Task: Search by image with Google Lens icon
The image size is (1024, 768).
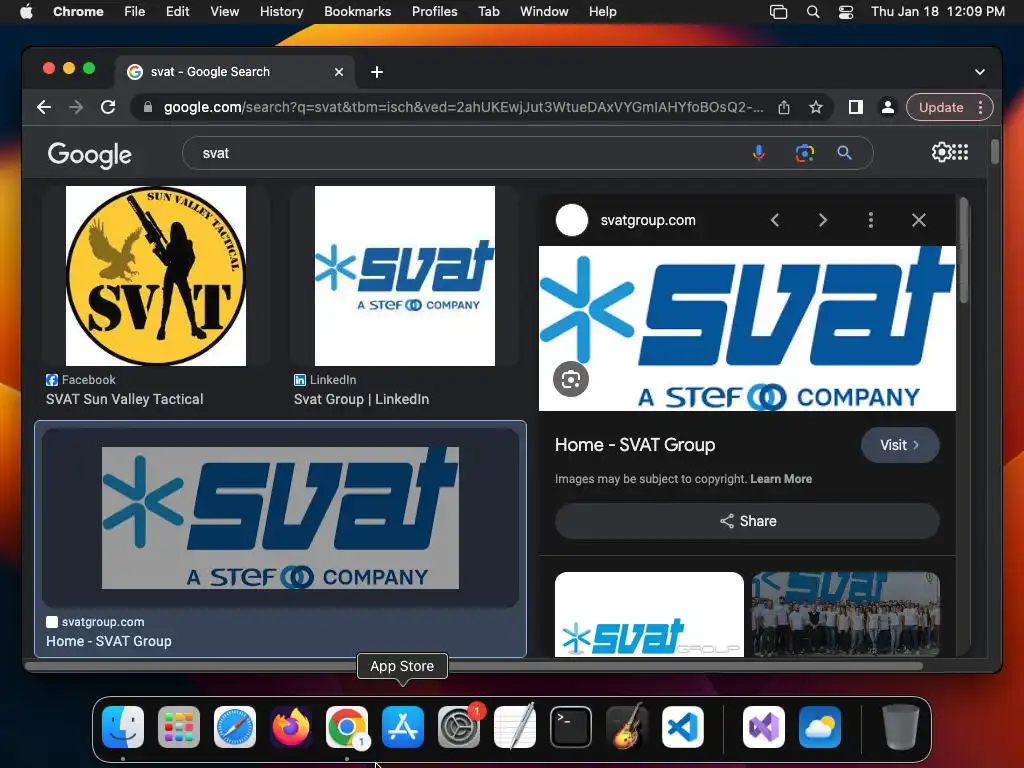Action: (x=805, y=153)
